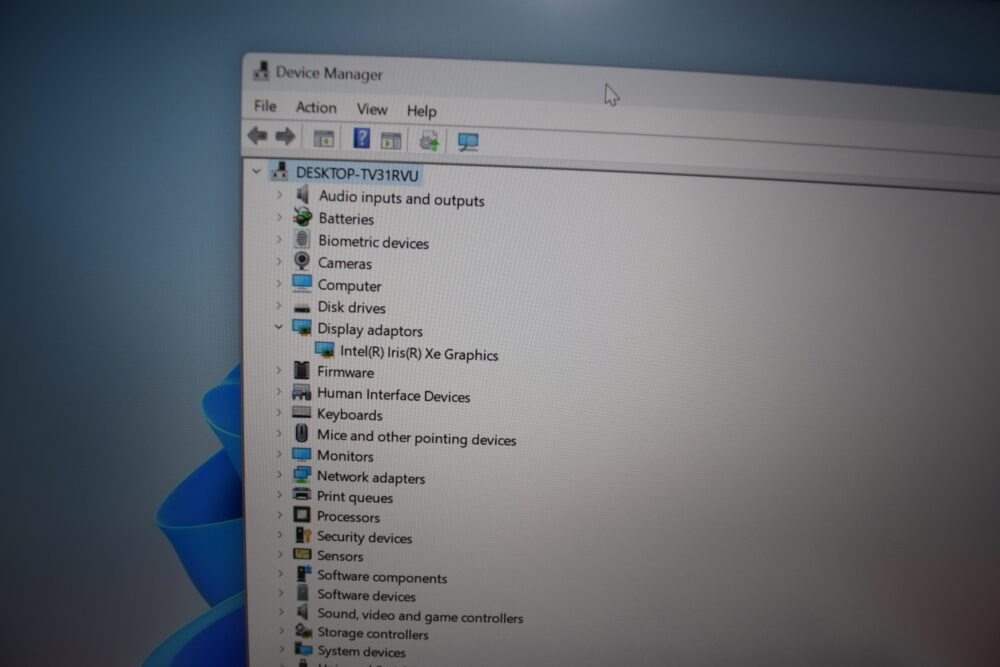Click the Network adapters icon
This screenshot has width=1000, height=667.
(x=302, y=475)
